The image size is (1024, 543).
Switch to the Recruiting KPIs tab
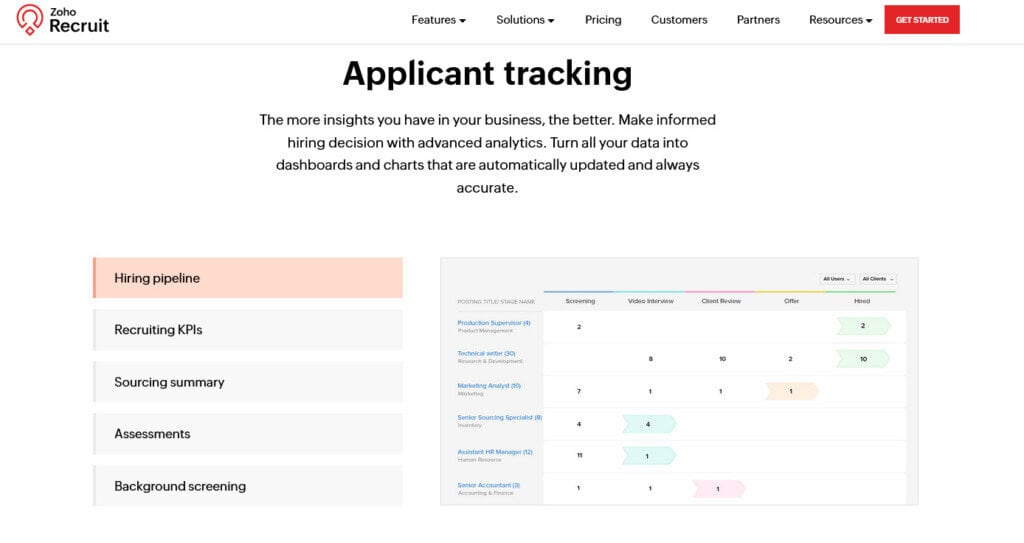tap(248, 330)
